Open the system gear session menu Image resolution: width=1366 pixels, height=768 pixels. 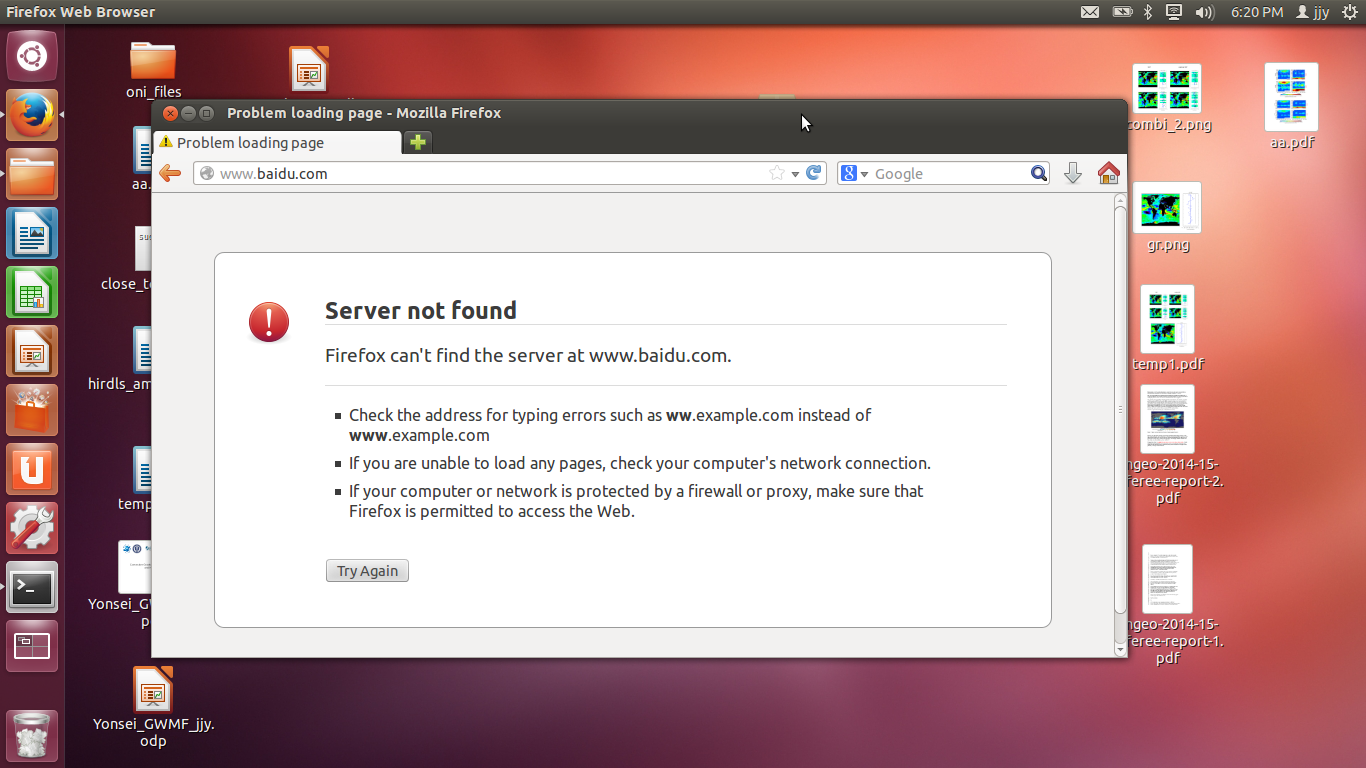[1350, 12]
